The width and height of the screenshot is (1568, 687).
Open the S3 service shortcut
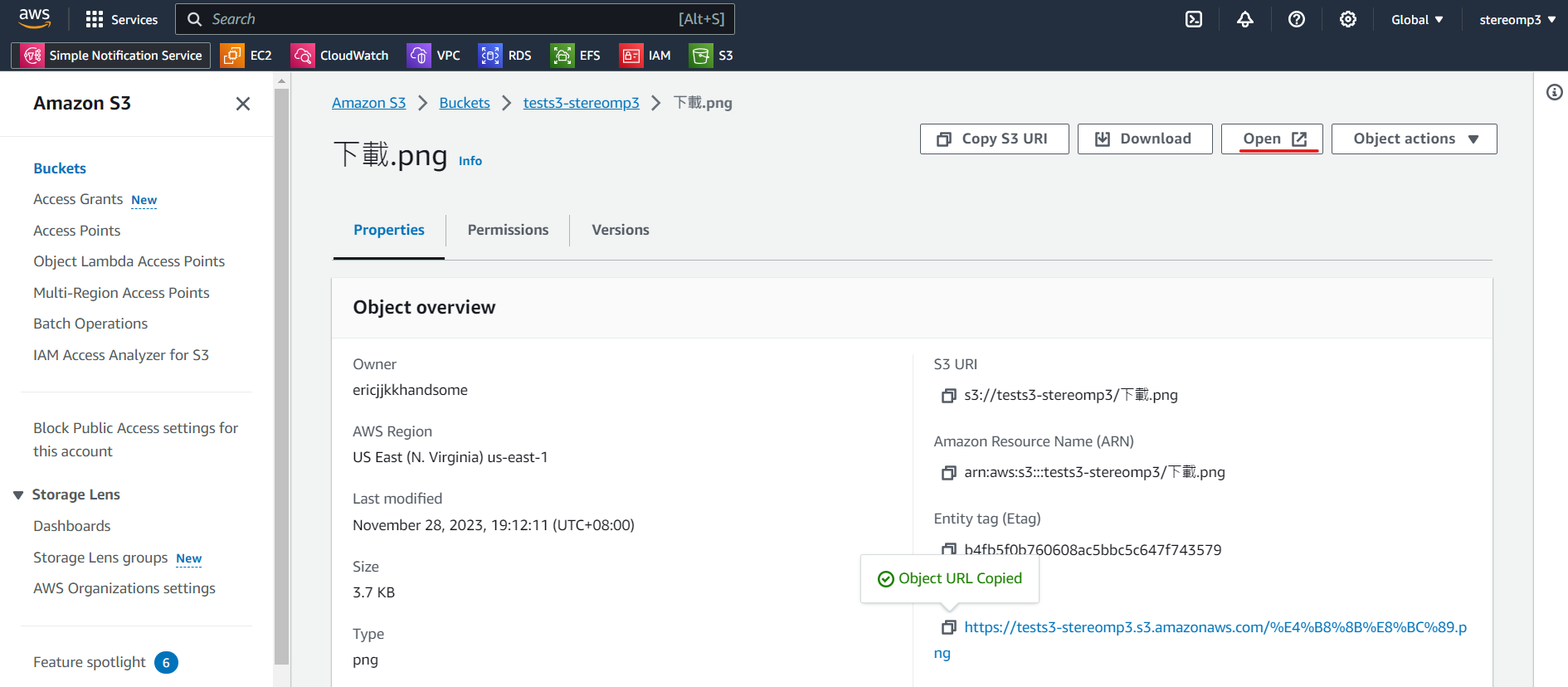point(712,56)
